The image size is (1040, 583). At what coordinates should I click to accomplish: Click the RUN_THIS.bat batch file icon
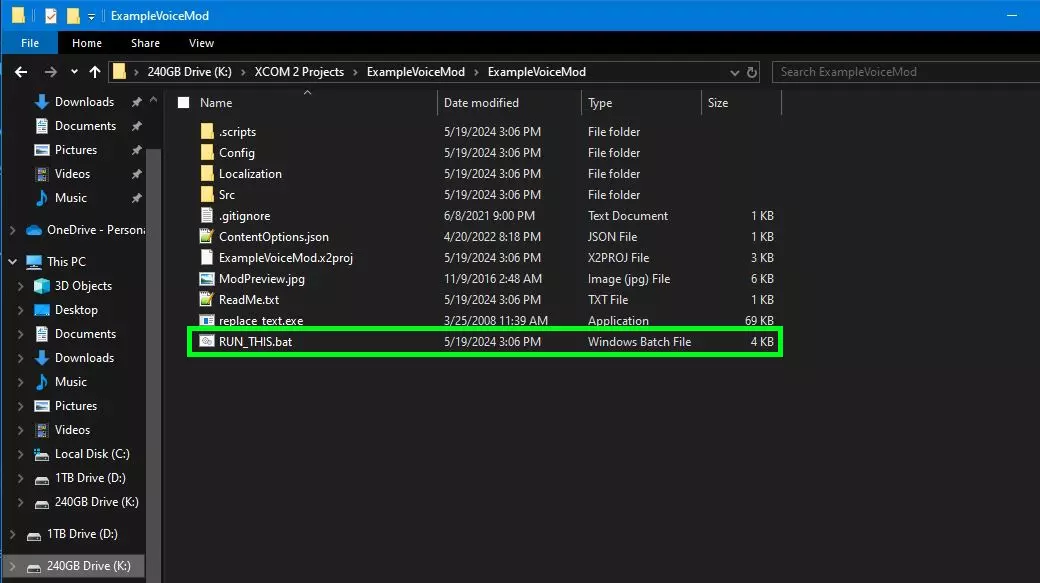[207, 341]
